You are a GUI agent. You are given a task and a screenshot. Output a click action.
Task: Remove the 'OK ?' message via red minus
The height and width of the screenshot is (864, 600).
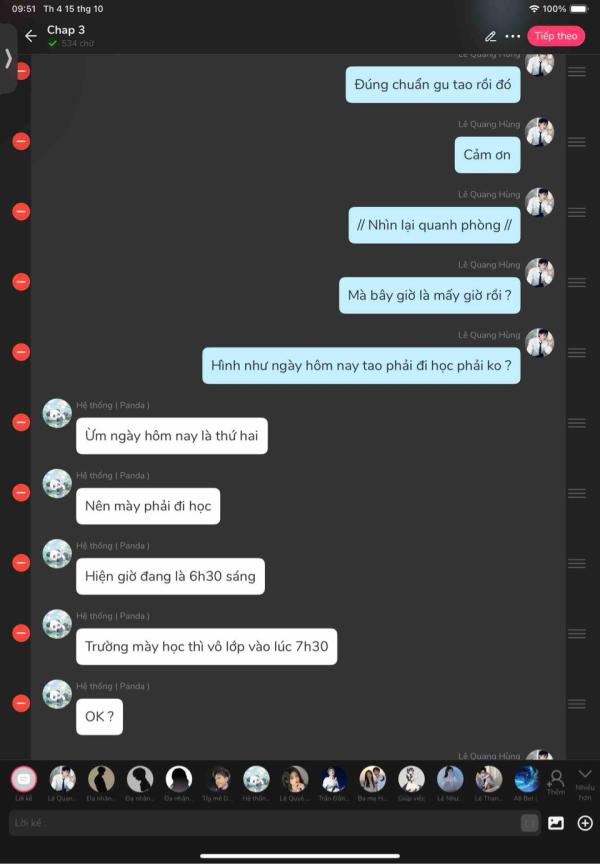tap(21, 703)
